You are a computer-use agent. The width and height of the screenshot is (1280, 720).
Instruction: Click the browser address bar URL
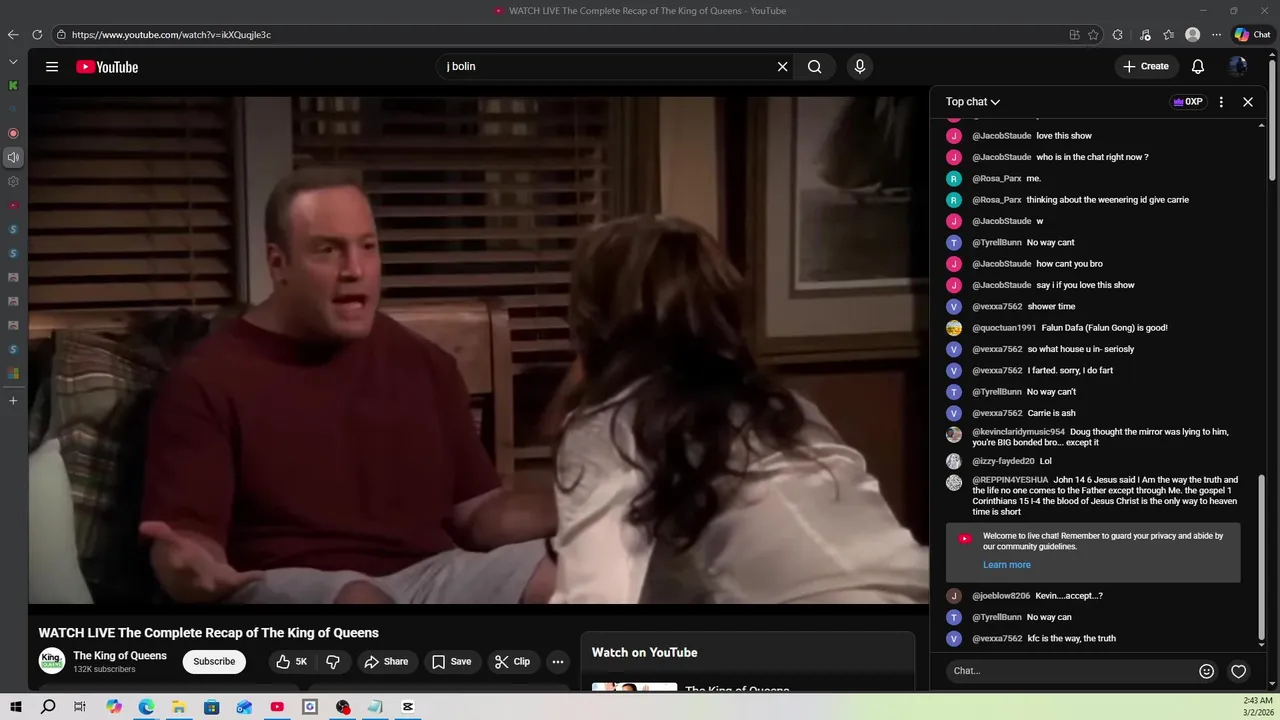coord(171,34)
